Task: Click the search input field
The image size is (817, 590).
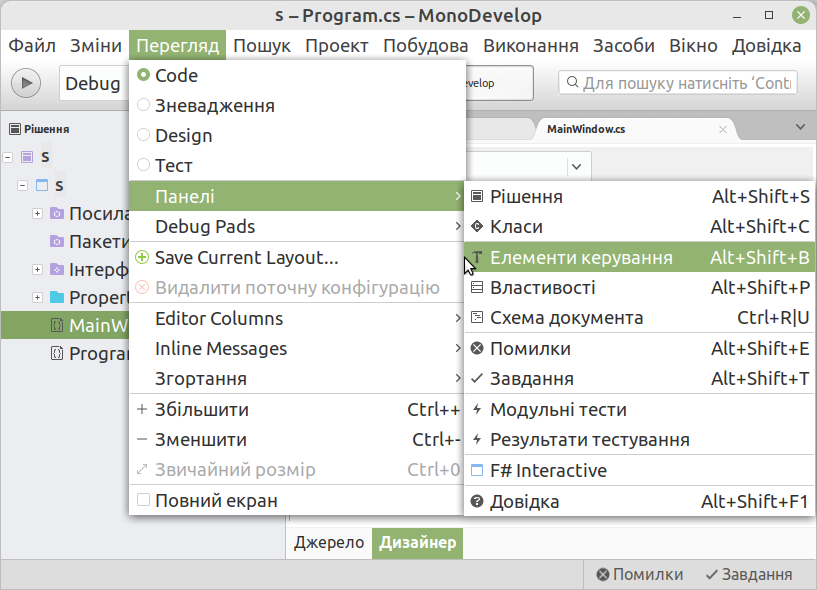Action: 678,82
